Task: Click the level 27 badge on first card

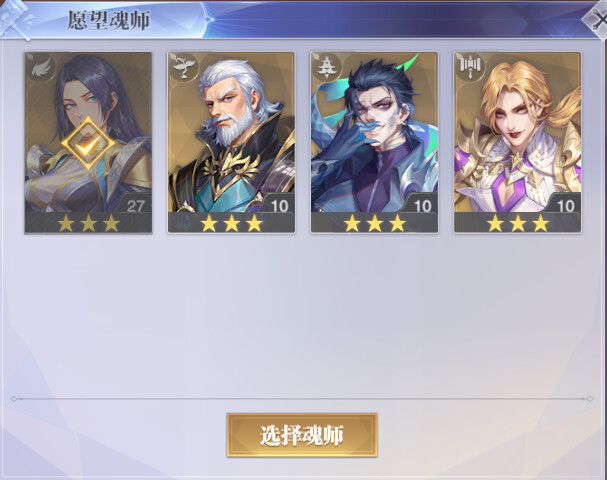Action: pos(135,204)
